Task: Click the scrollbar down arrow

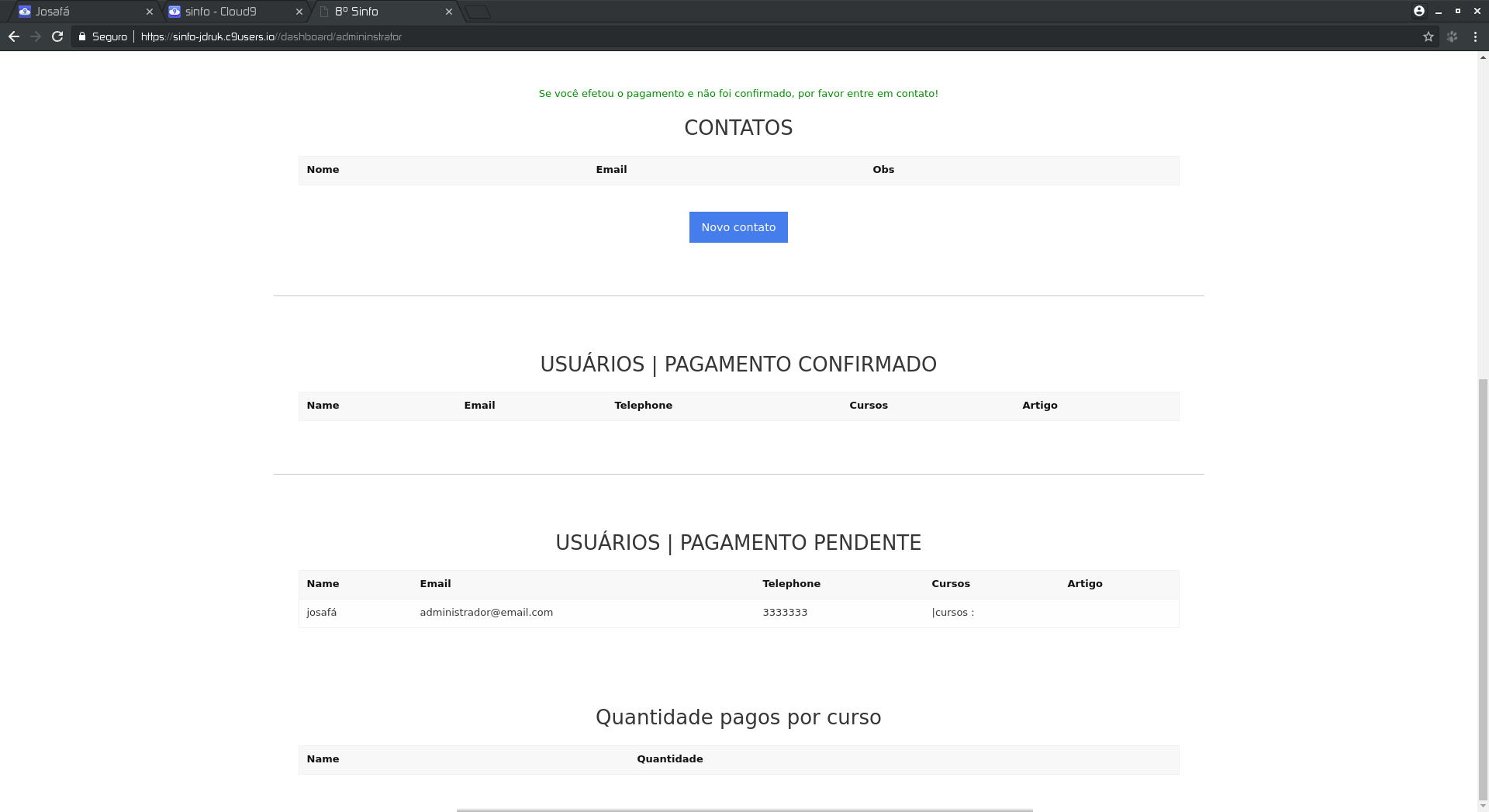Action: click(x=1483, y=806)
